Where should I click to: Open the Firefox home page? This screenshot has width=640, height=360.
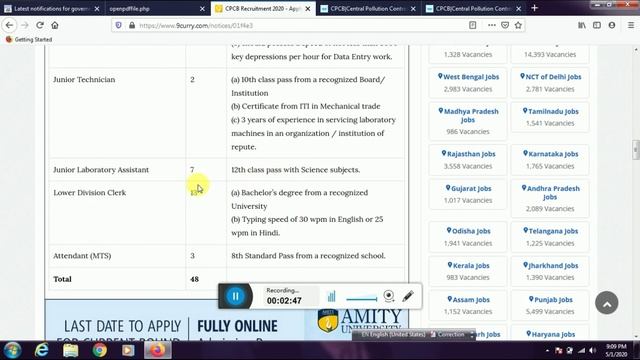(x=55, y=25)
